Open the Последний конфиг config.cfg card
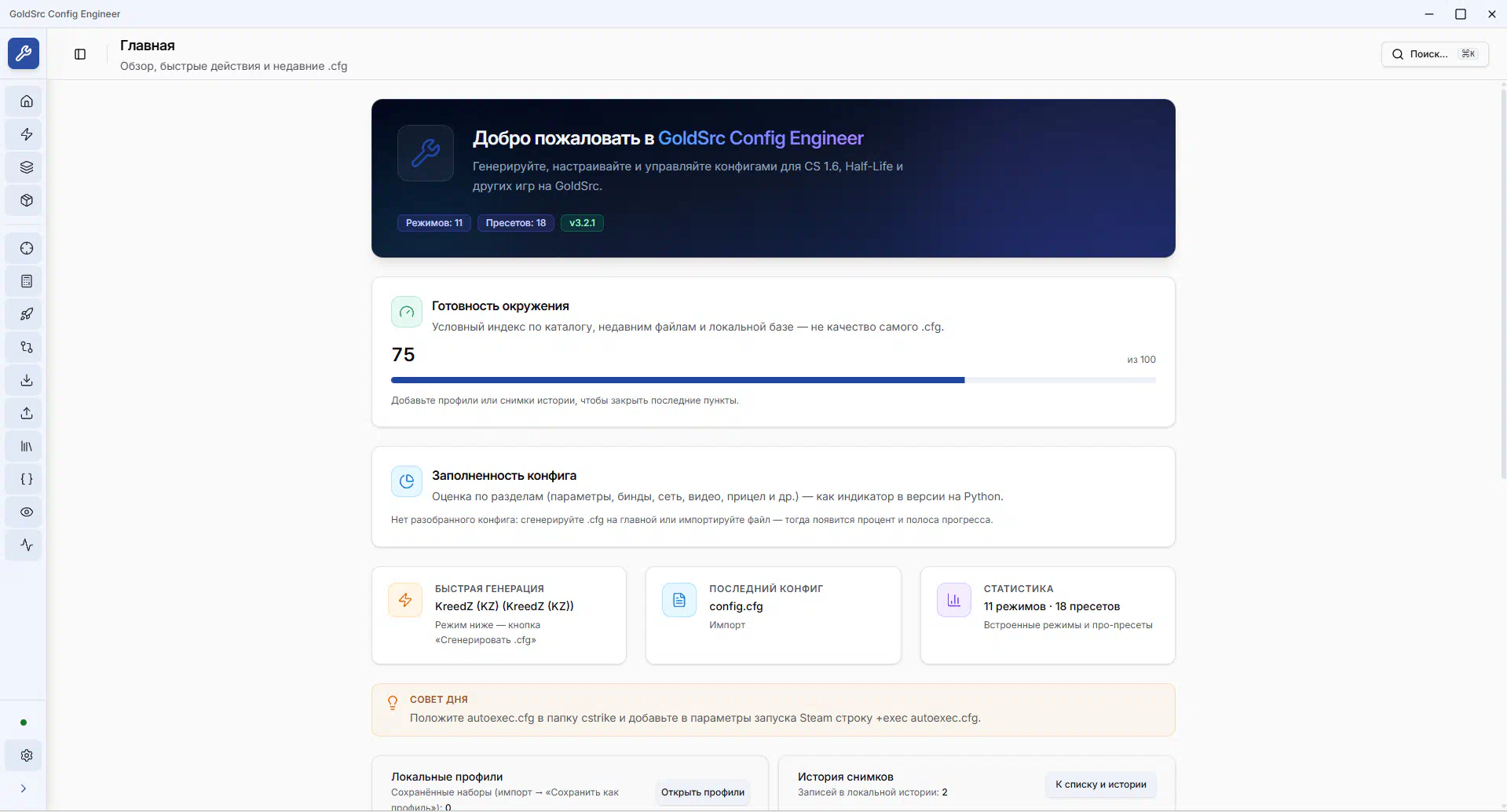 (773, 615)
